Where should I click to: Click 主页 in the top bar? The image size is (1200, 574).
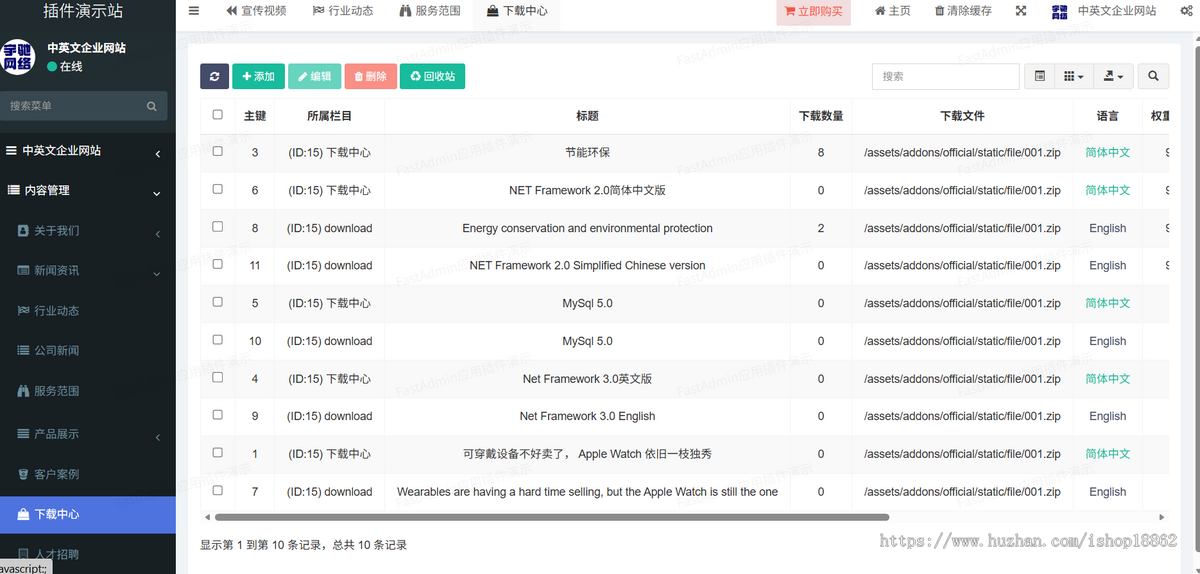coord(893,11)
